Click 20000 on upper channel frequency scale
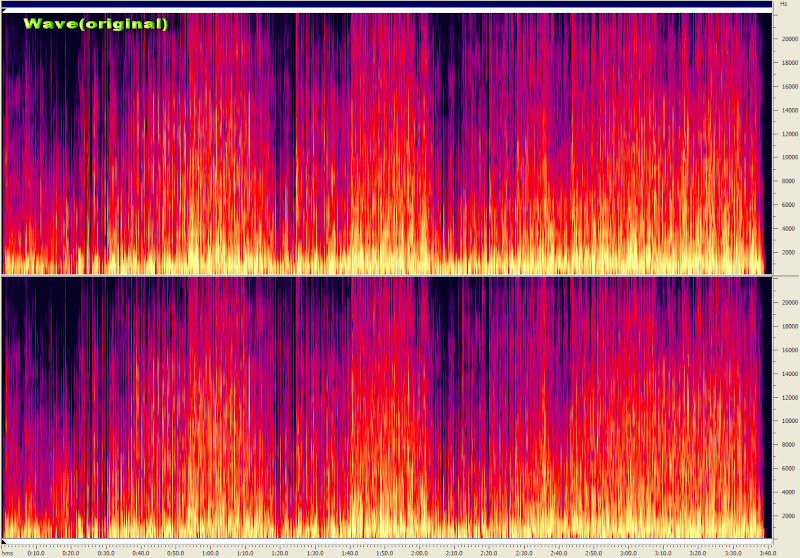The width and height of the screenshot is (800, 558). click(x=789, y=39)
